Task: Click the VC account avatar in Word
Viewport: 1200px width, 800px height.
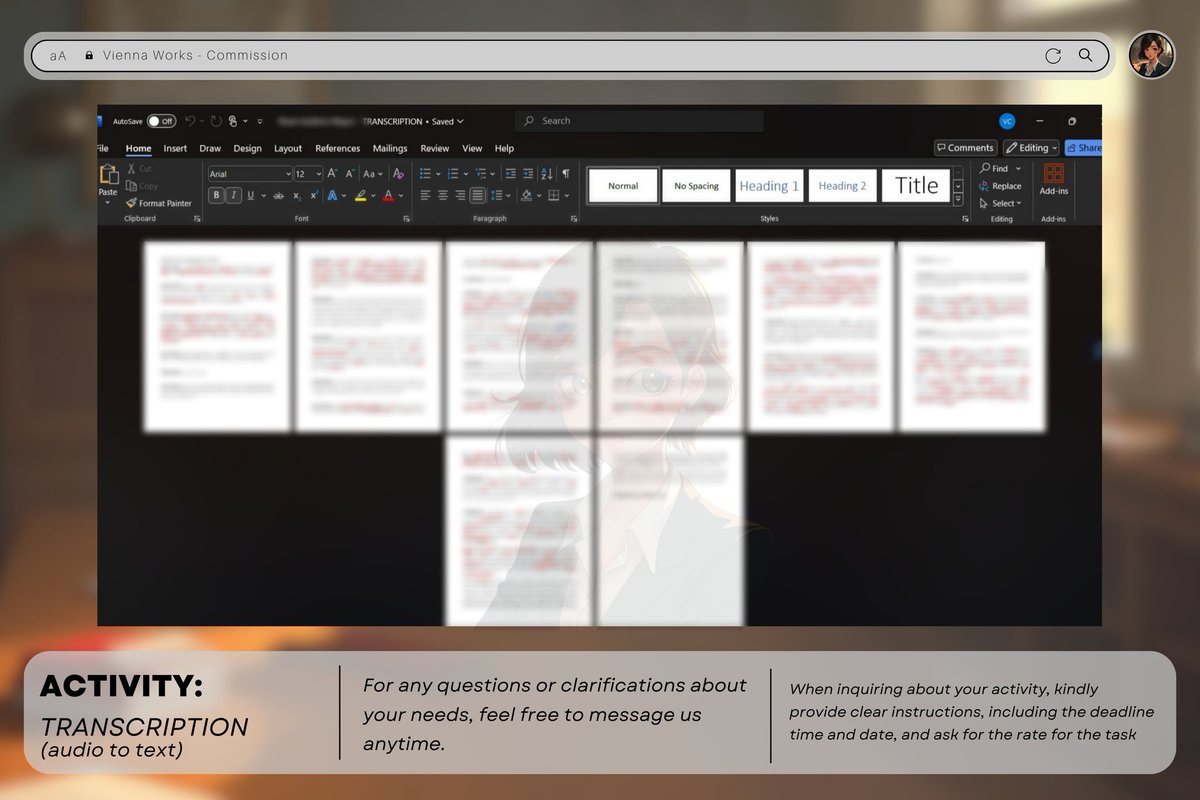Action: [1007, 121]
